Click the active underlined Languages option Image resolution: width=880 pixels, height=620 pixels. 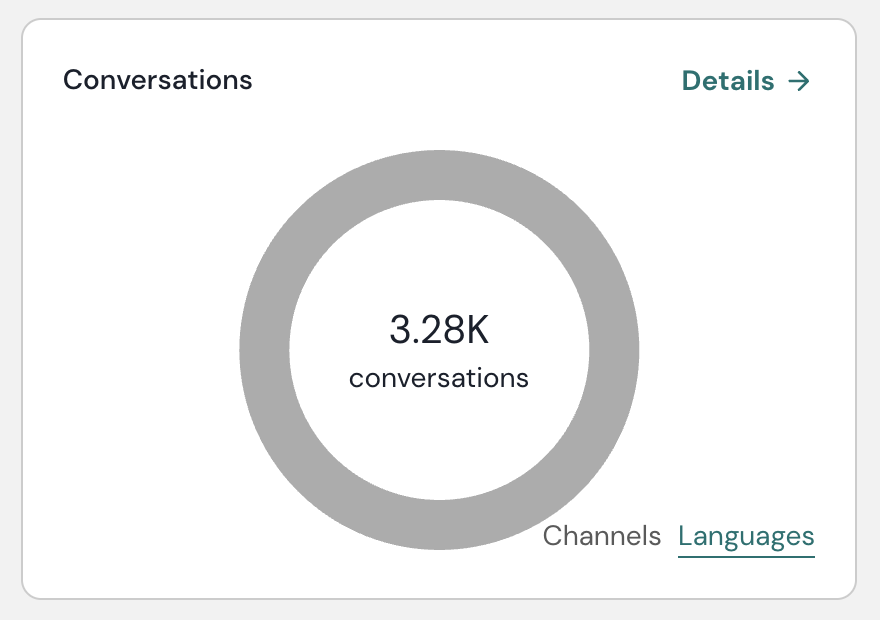point(746,536)
